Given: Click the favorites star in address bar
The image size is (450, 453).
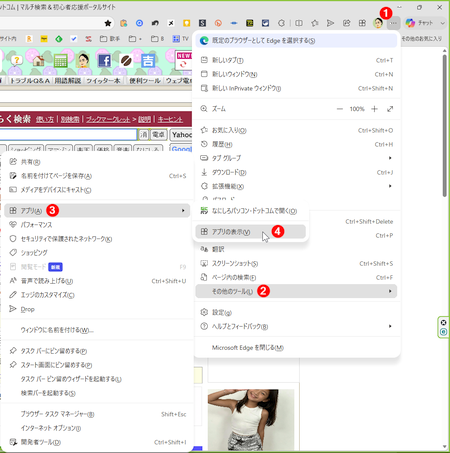Looking at the screenshot, I should [x=108, y=23].
